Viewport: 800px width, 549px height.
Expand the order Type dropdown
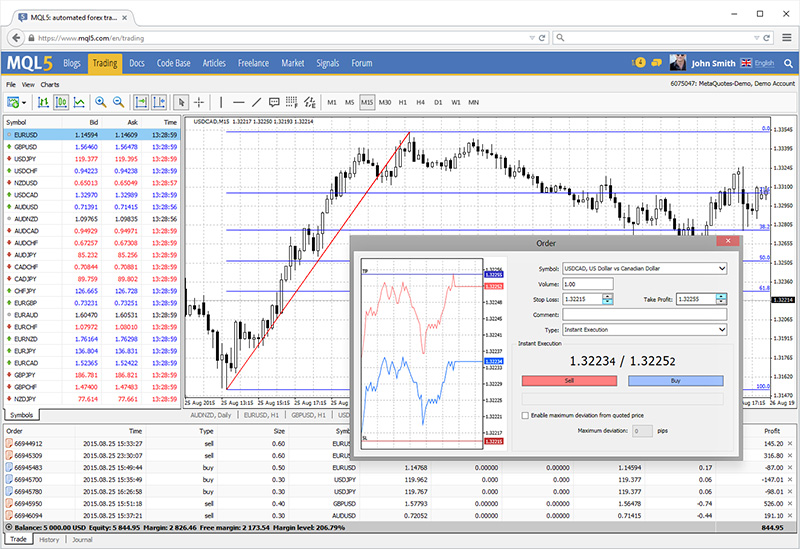click(720, 328)
